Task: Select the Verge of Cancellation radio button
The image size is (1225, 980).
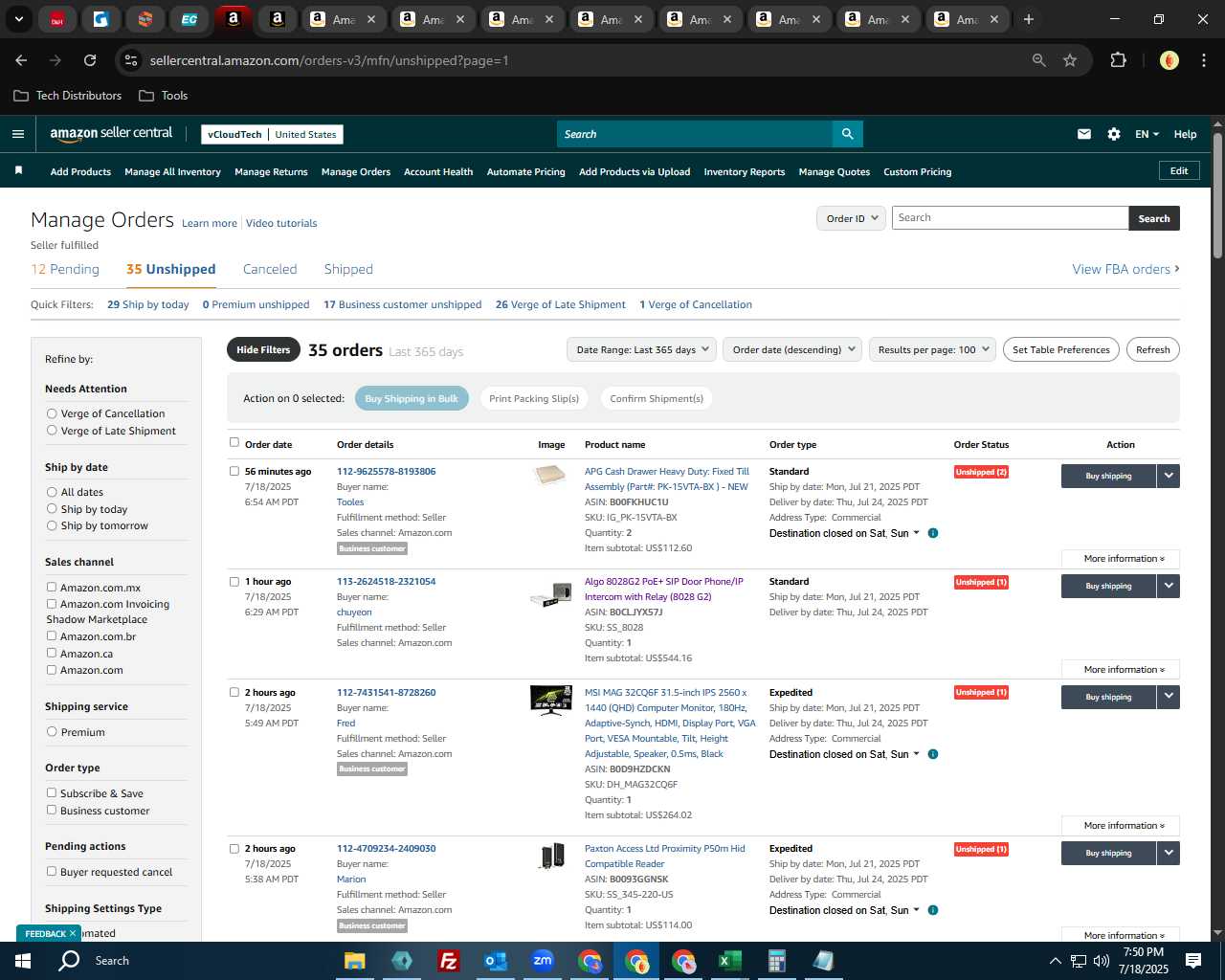Action: click(x=52, y=413)
